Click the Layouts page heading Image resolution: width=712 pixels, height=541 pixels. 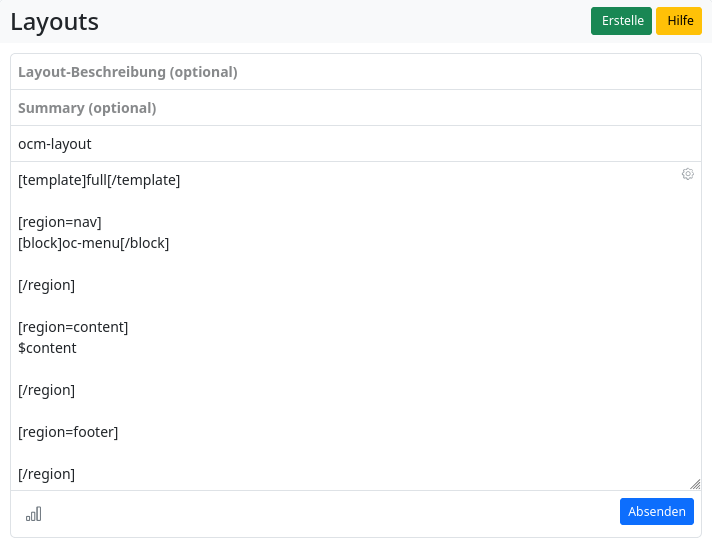54,21
